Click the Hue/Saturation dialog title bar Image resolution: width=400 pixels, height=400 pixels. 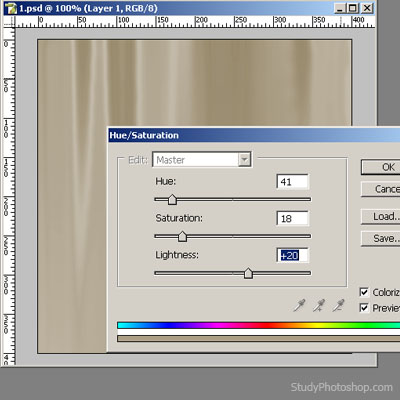254,135
